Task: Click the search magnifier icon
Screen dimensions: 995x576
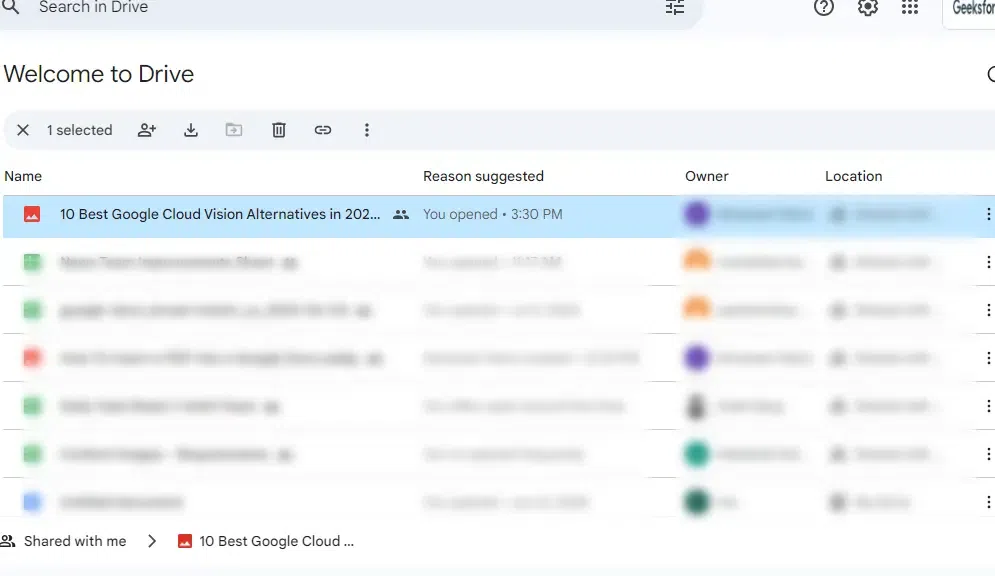Action: coord(11,7)
